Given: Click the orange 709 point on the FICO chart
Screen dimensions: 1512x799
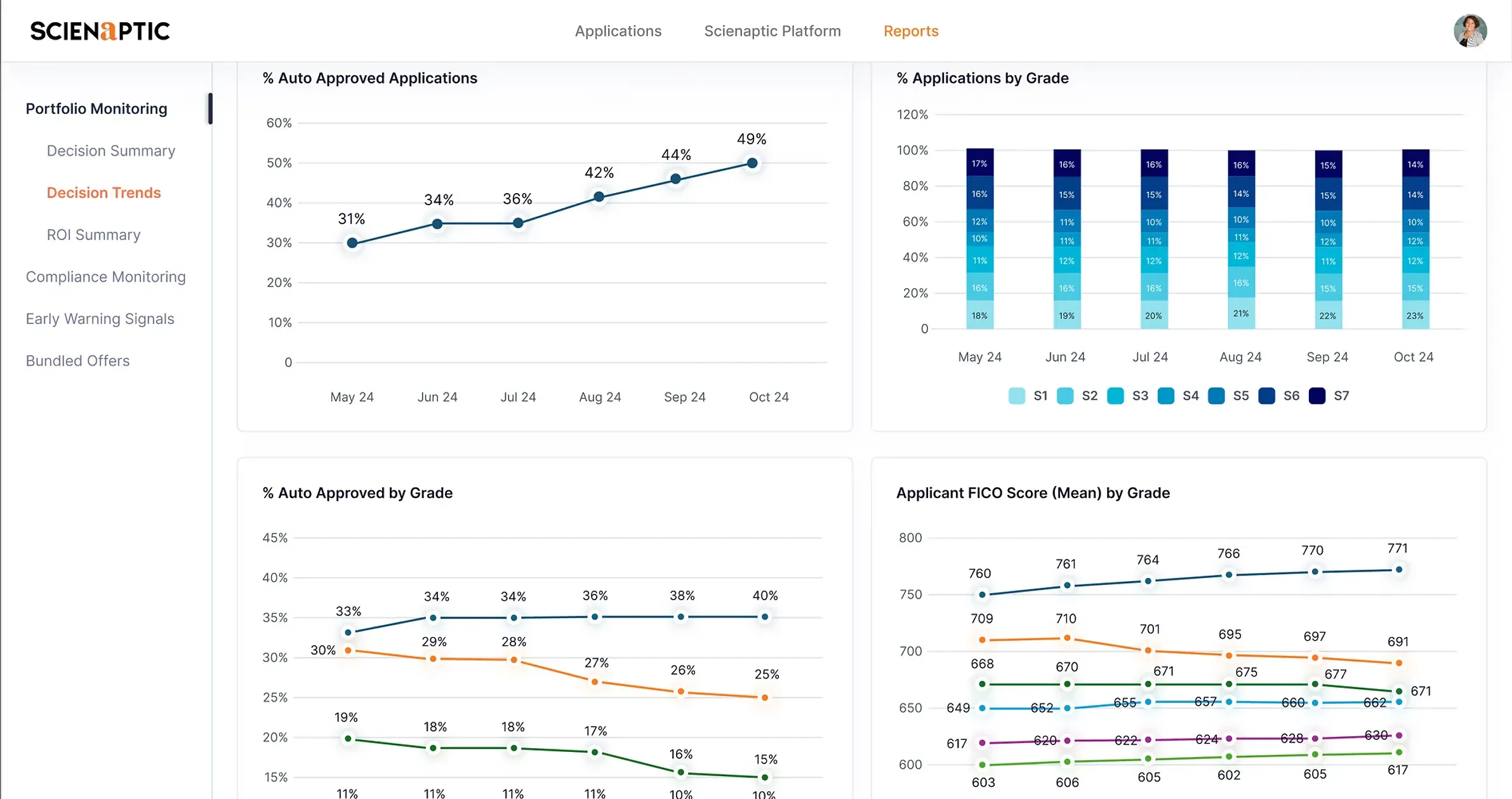Looking at the screenshot, I should (983, 640).
